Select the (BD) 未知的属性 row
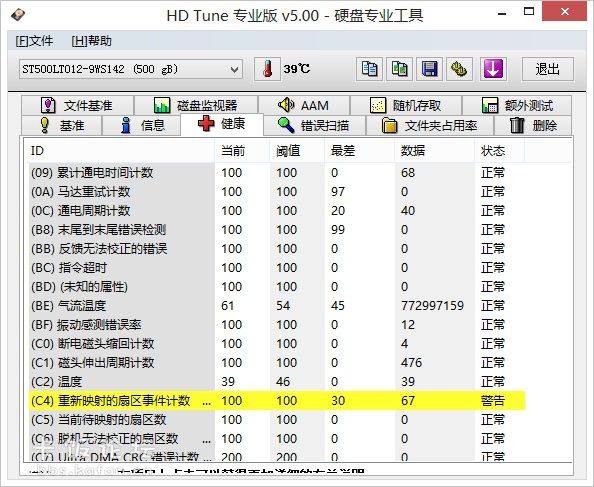The image size is (594, 487). pyautogui.click(x=277, y=287)
